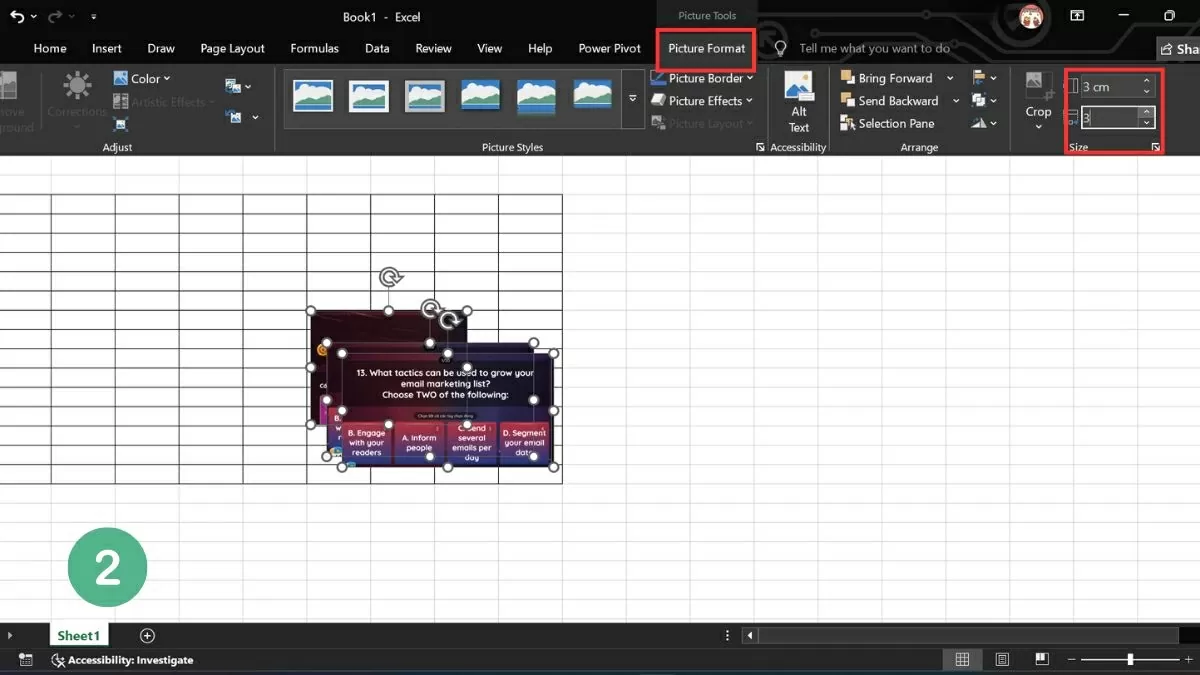Expand the Color dropdown
Screen dimensions: 1200x675
[143, 78]
